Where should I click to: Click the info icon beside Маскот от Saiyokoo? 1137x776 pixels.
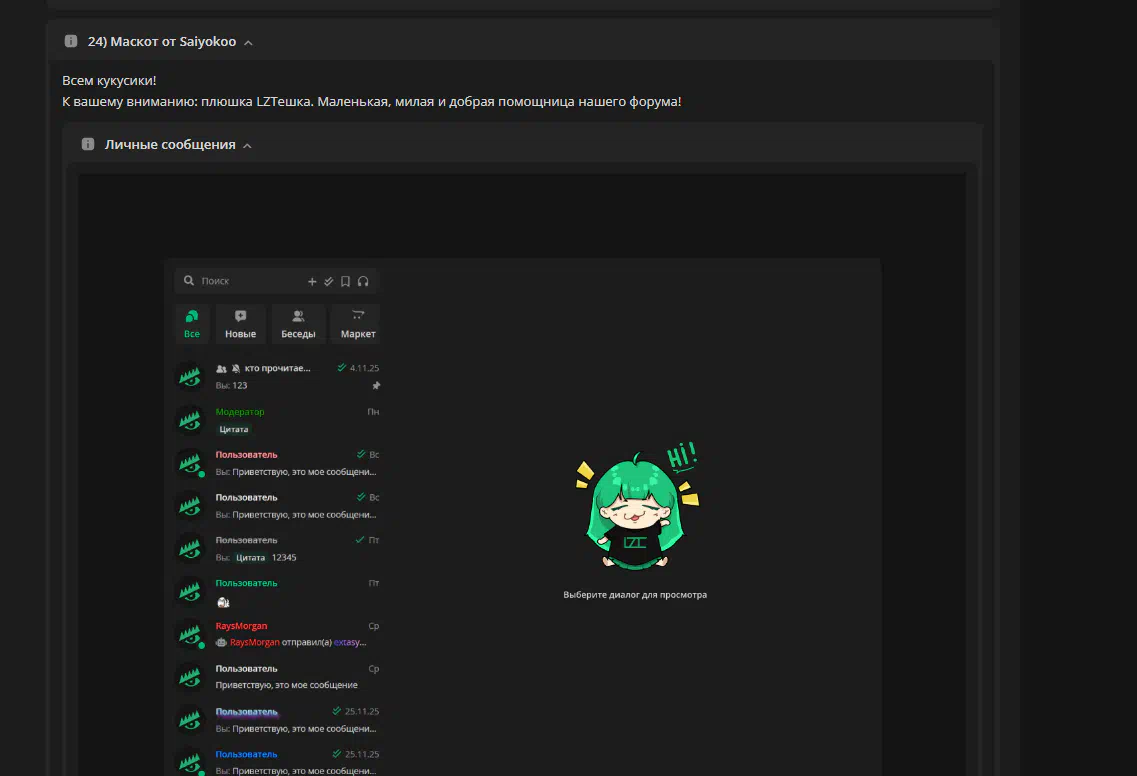pyautogui.click(x=71, y=42)
